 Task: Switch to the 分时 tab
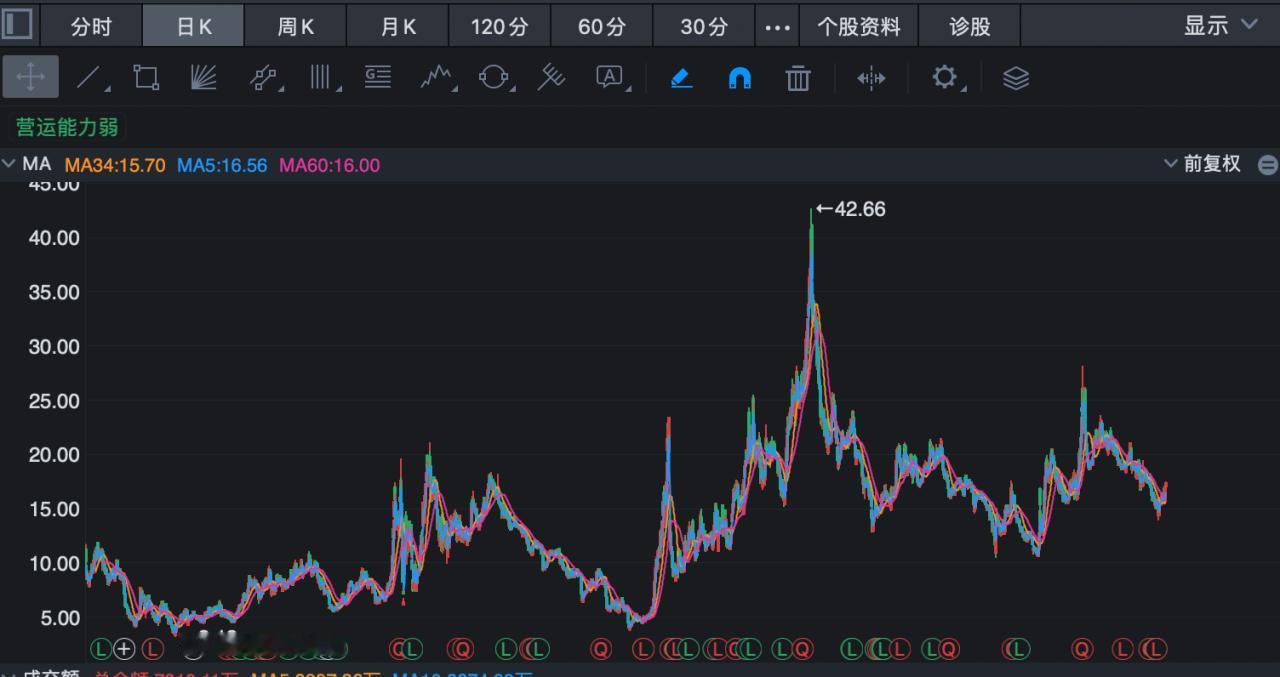click(x=91, y=27)
